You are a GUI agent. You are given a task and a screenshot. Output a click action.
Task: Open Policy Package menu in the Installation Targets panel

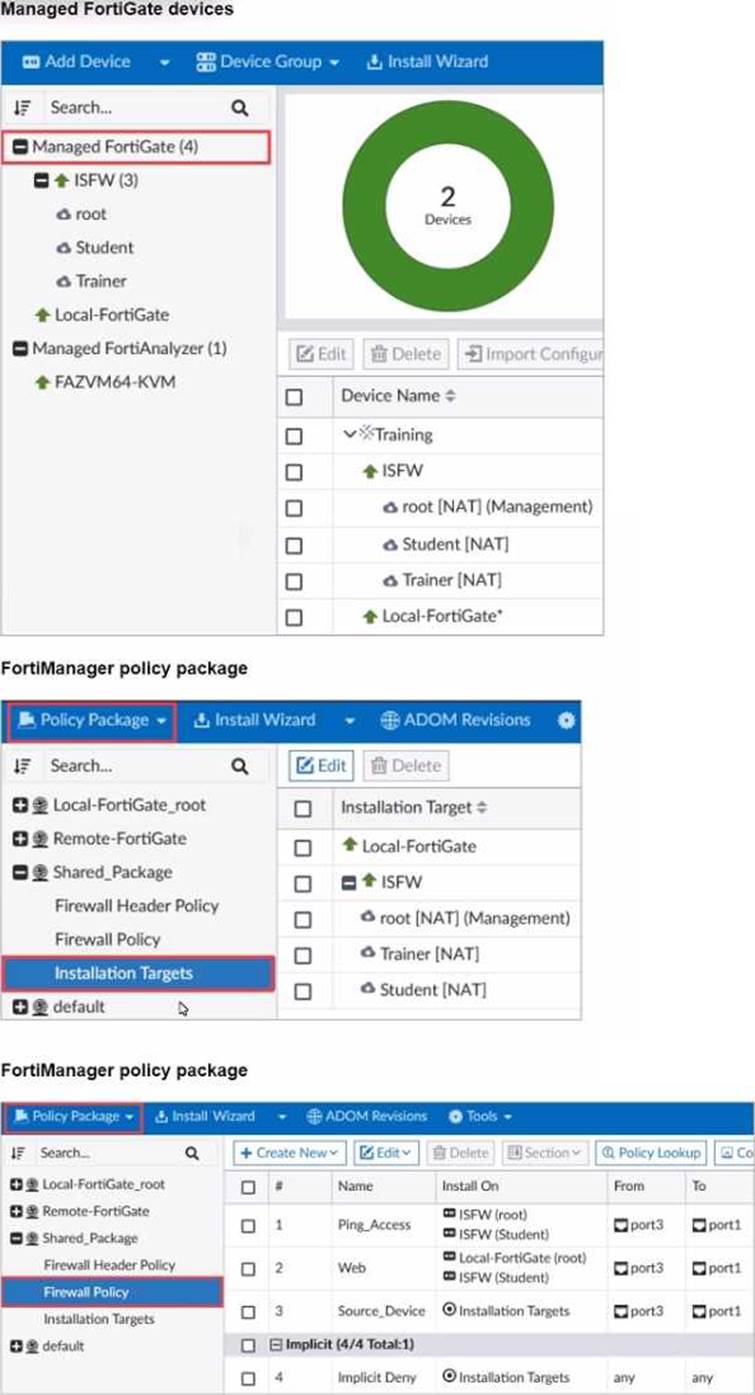(x=92, y=720)
